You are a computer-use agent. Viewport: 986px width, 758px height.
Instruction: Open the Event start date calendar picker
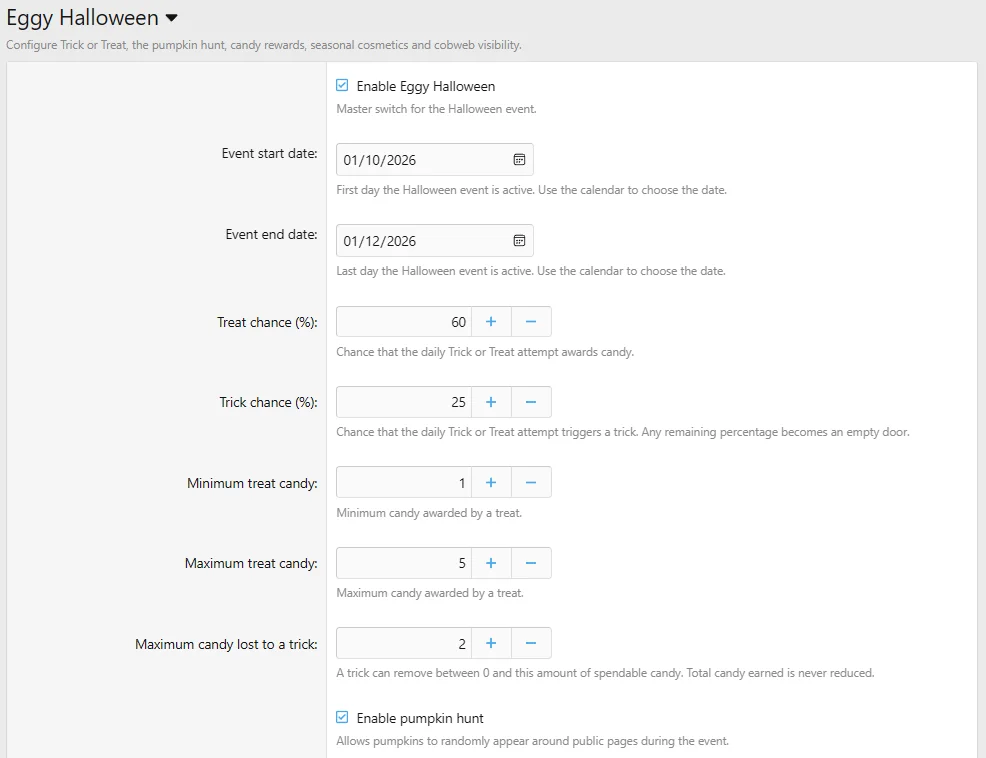[x=519, y=160]
